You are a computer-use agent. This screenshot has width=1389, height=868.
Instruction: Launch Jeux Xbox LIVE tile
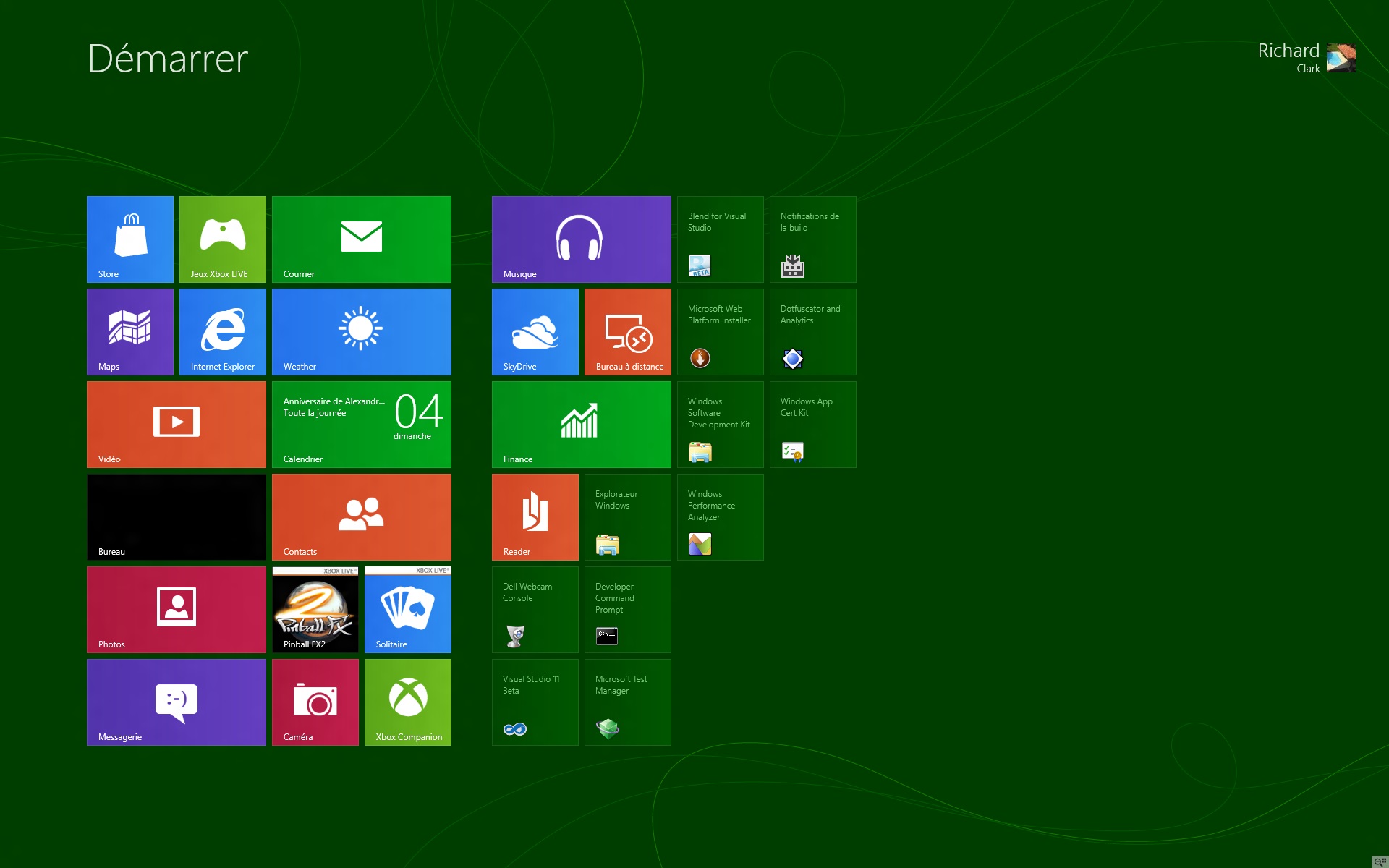[223, 239]
